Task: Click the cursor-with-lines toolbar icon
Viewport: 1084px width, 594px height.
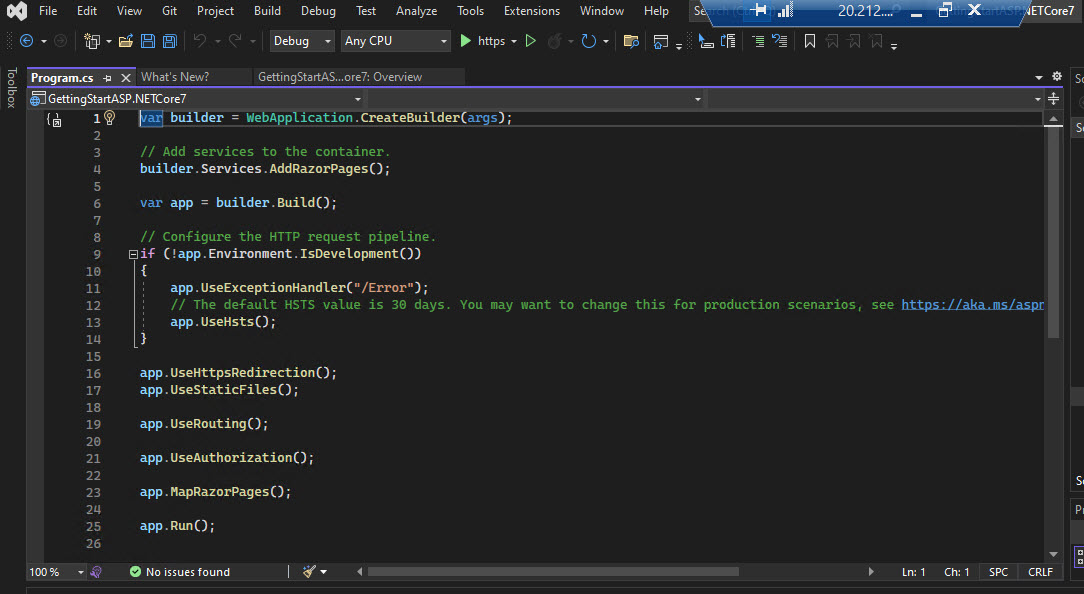Action: pos(706,41)
